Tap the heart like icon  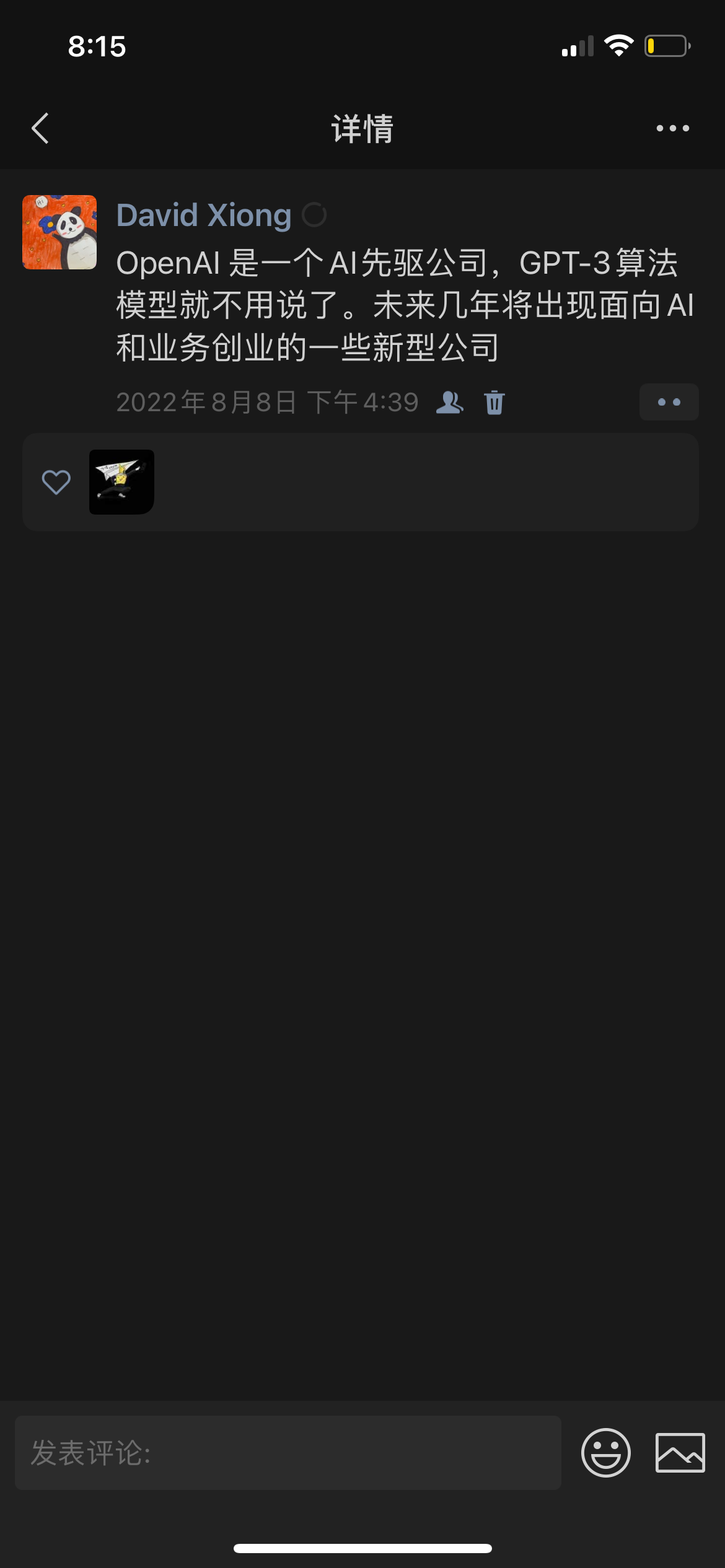tap(56, 482)
